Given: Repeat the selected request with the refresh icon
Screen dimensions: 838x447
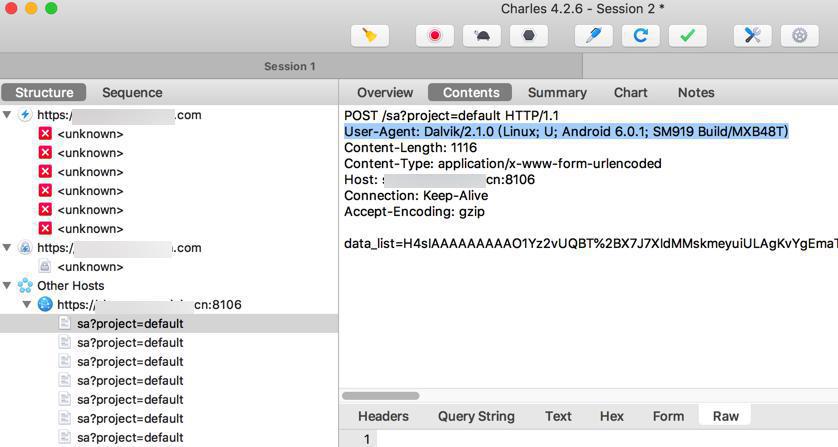Looking at the screenshot, I should coord(640,36).
